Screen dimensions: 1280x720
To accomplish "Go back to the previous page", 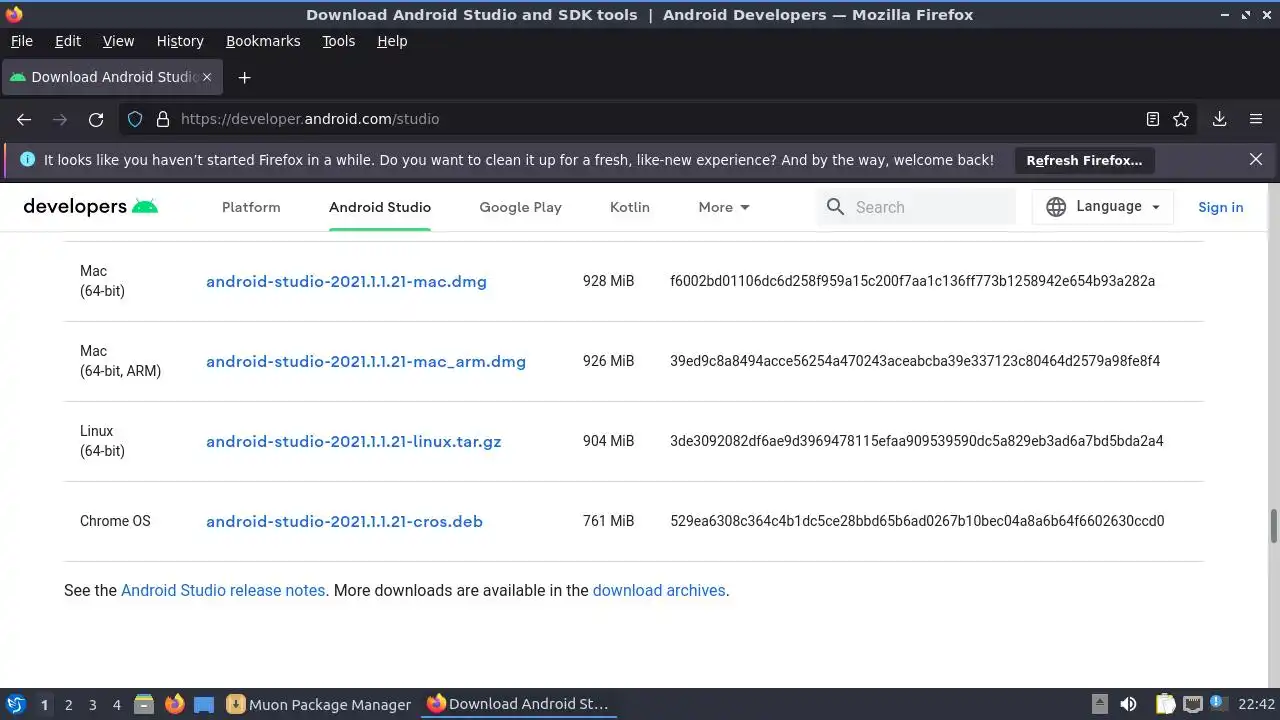I will point(24,119).
